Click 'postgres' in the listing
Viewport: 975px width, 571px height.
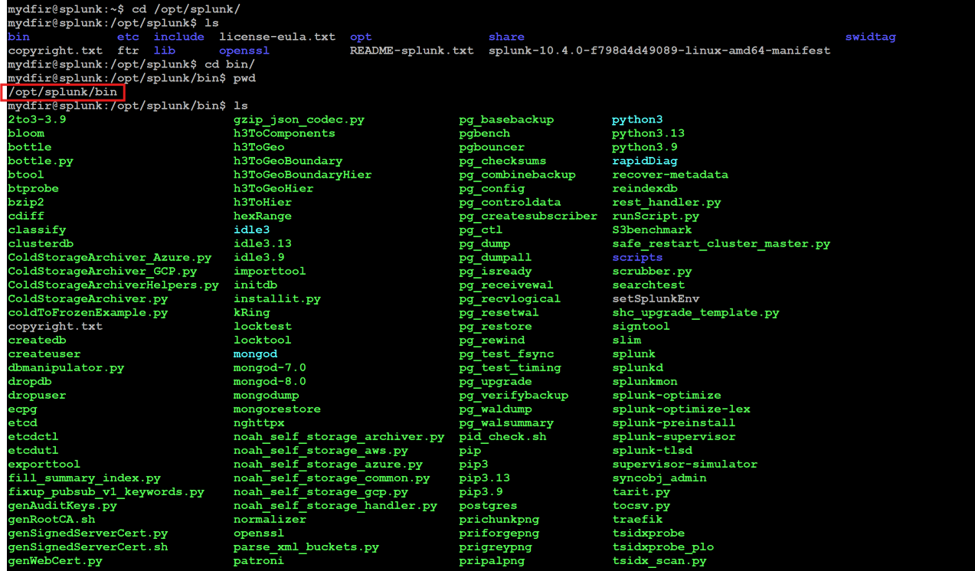[x=488, y=506]
